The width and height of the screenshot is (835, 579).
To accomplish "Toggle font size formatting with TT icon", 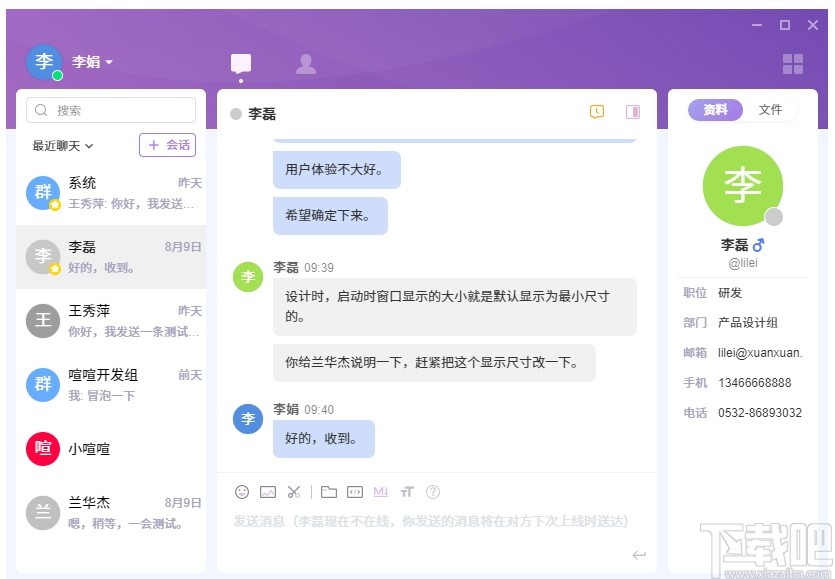I will coord(407,492).
